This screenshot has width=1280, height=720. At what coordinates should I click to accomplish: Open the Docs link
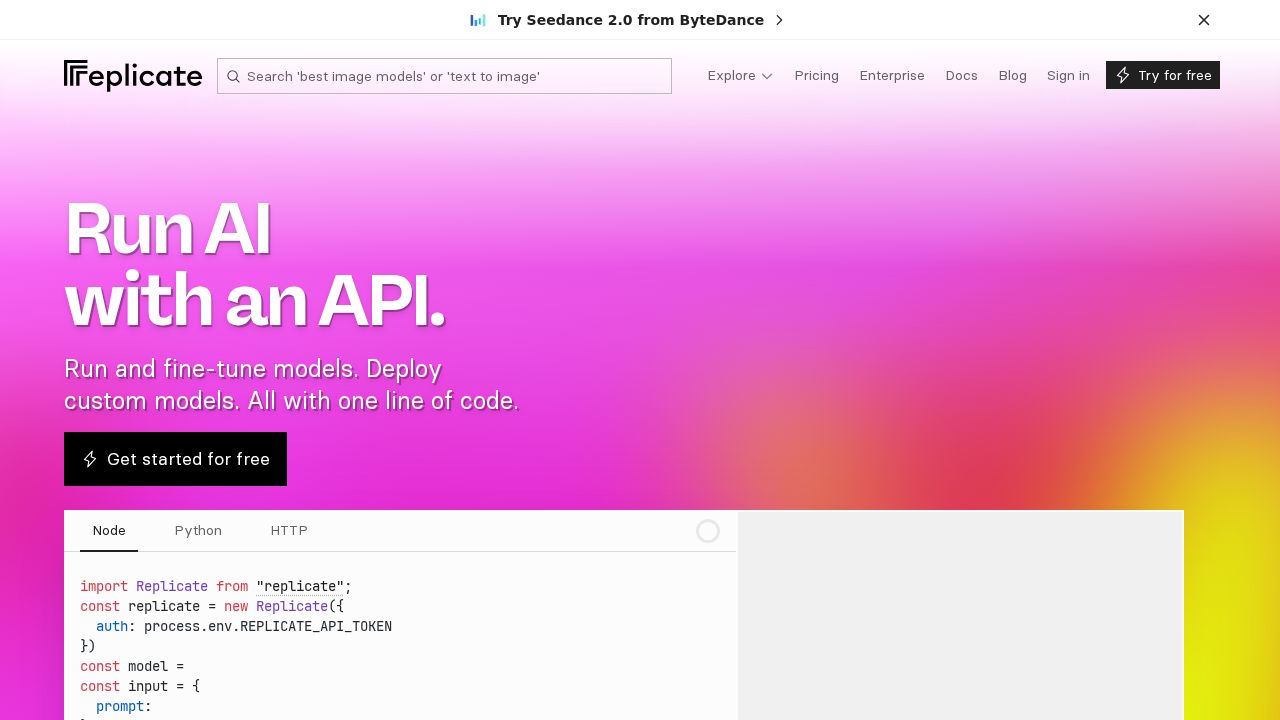coord(961,76)
